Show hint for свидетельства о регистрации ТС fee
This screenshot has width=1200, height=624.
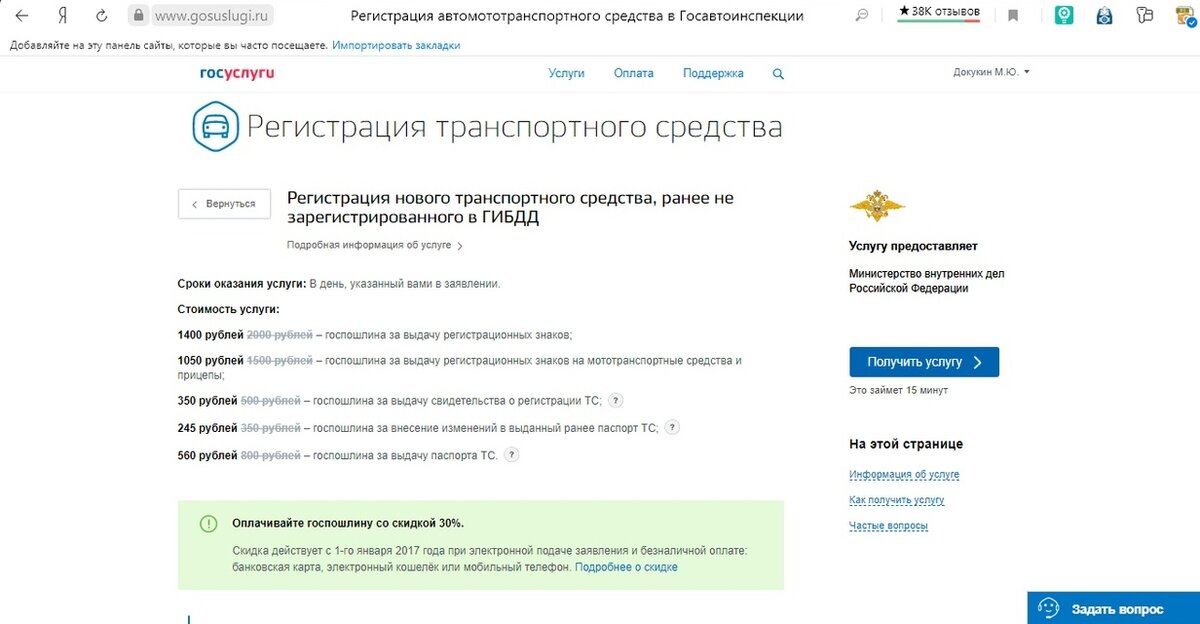616,401
